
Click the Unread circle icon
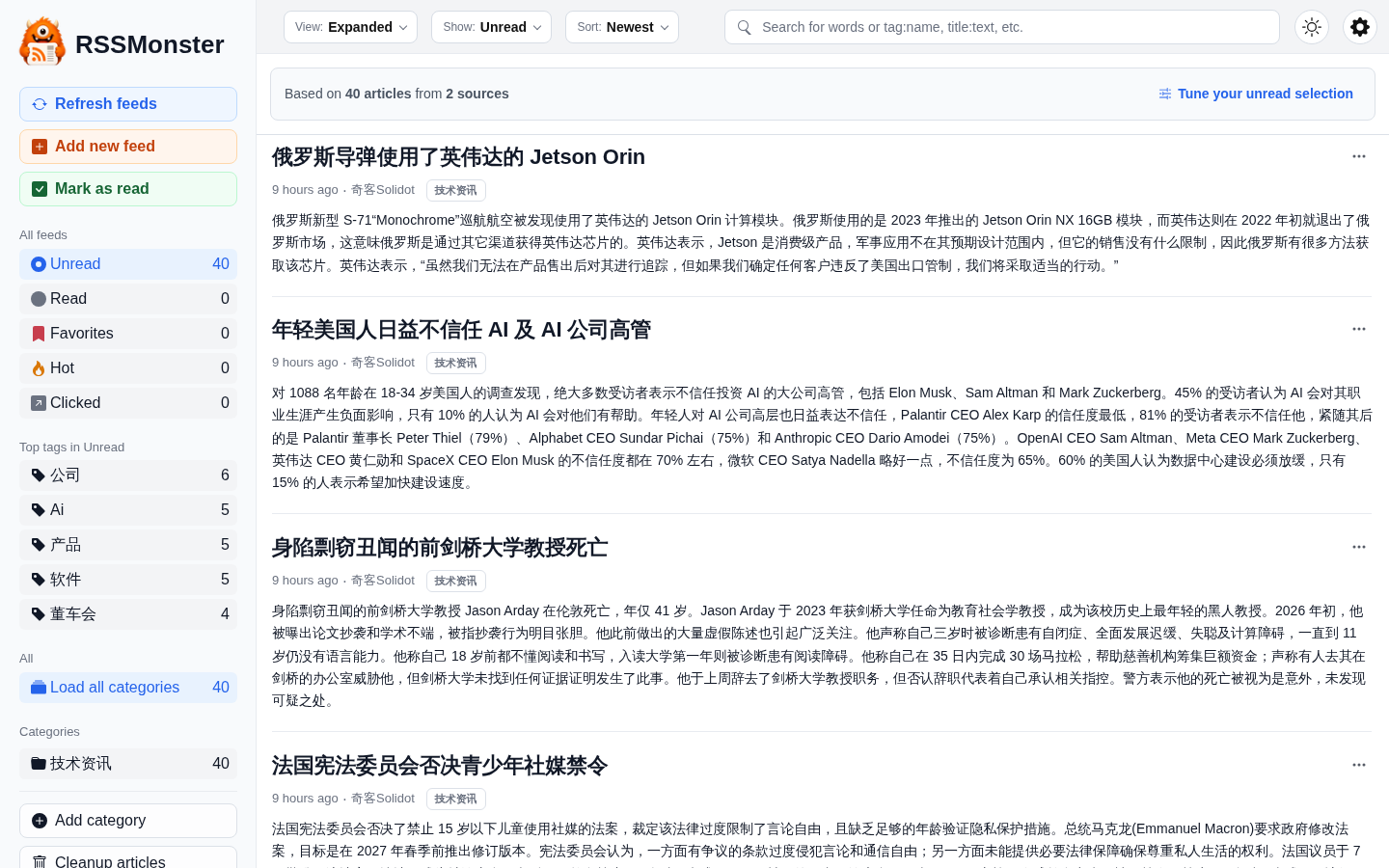[x=39, y=264]
